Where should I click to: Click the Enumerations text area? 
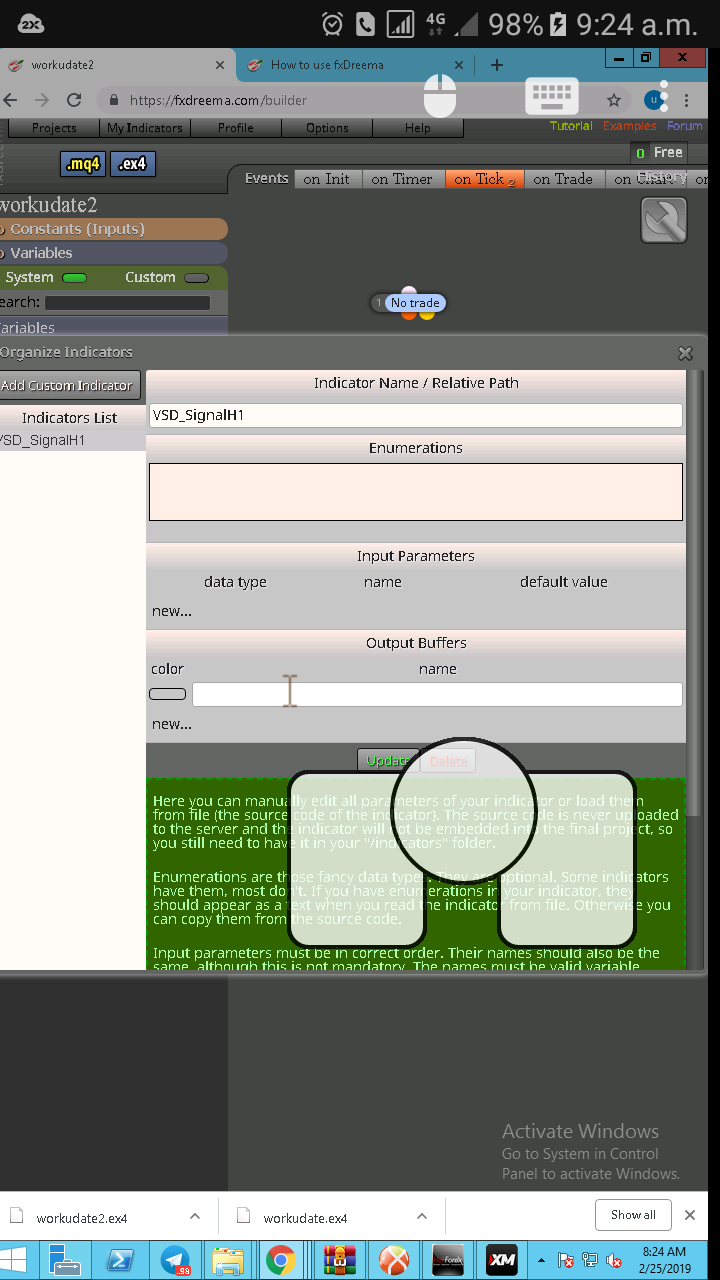click(x=416, y=491)
